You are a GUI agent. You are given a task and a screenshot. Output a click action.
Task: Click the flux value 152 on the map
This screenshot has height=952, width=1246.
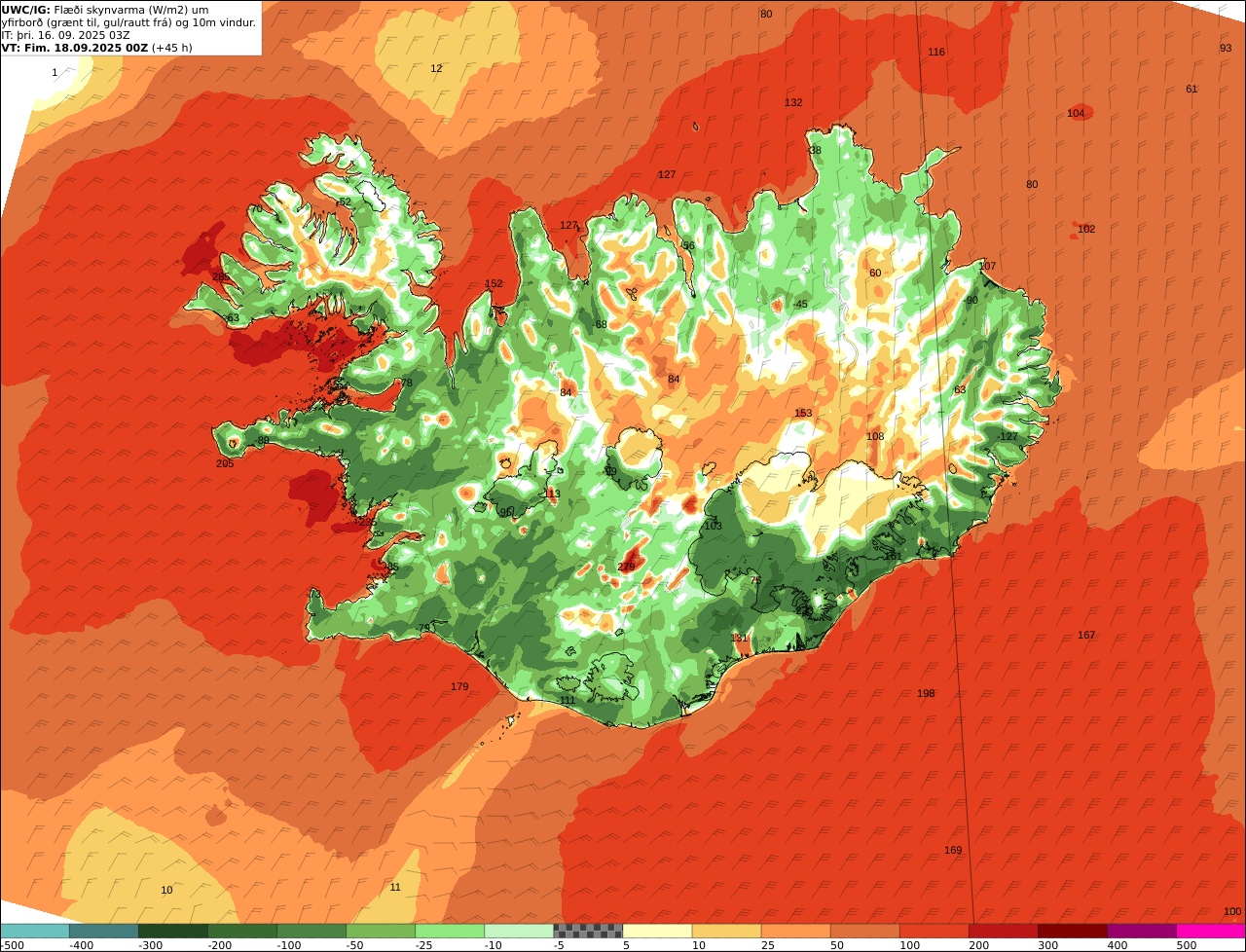[494, 284]
